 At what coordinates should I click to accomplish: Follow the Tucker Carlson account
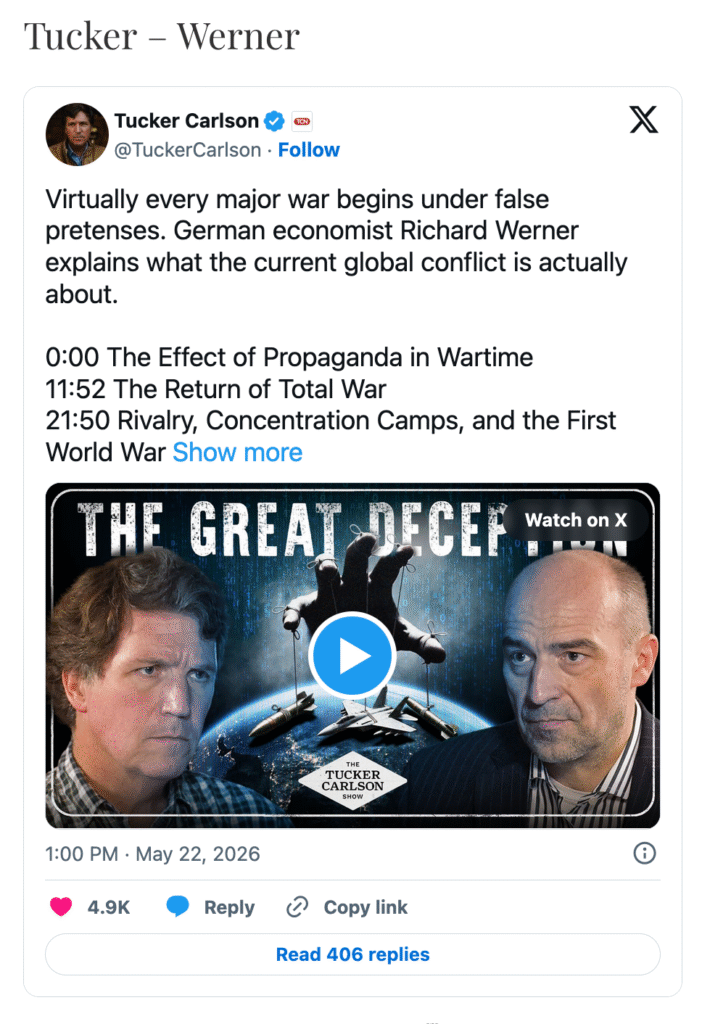coord(309,150)
